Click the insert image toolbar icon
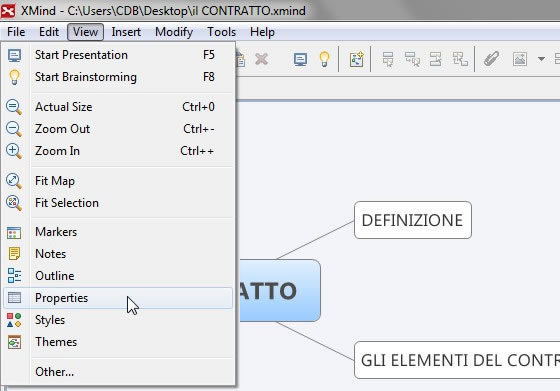 pyautogui.click(x=520, y=59)
